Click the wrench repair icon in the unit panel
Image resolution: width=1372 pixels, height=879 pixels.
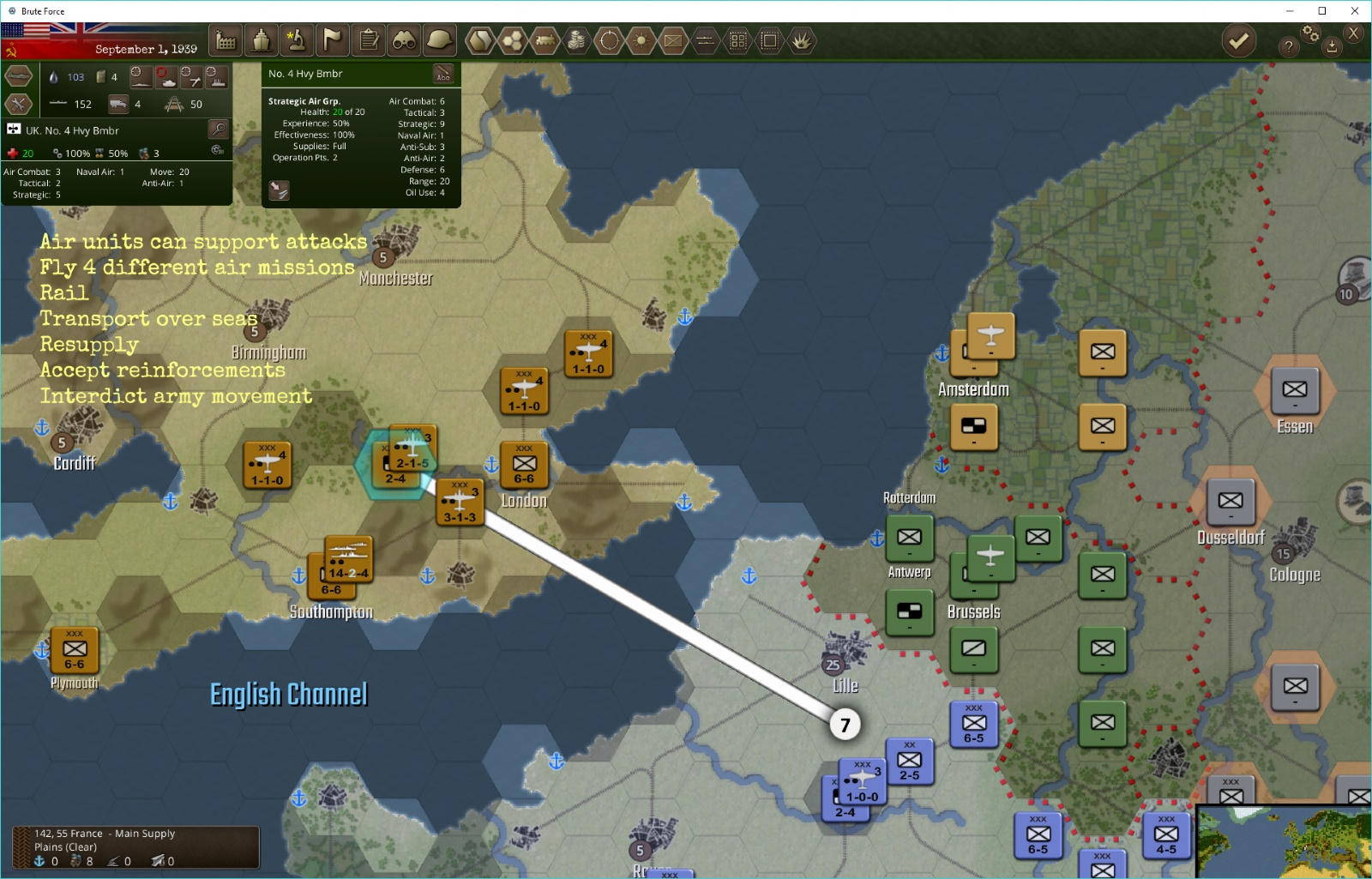click(x=19, y=104)
